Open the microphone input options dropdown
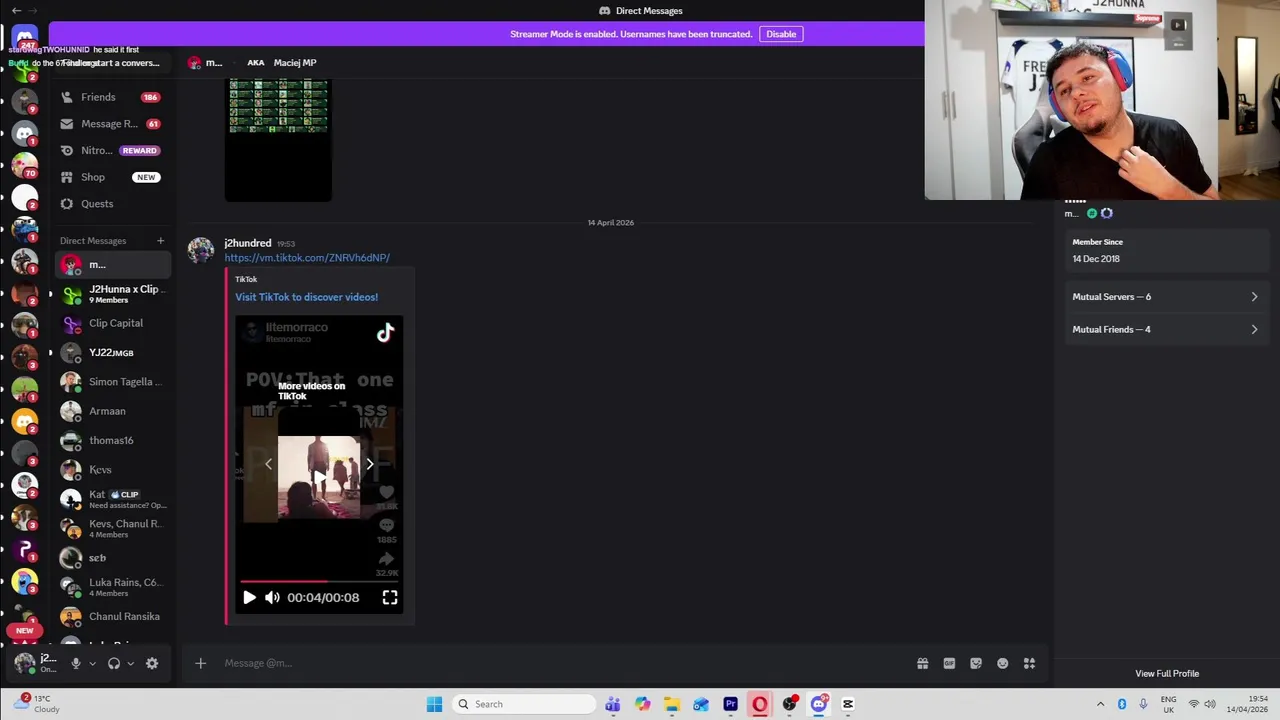 tap(92, 663)
